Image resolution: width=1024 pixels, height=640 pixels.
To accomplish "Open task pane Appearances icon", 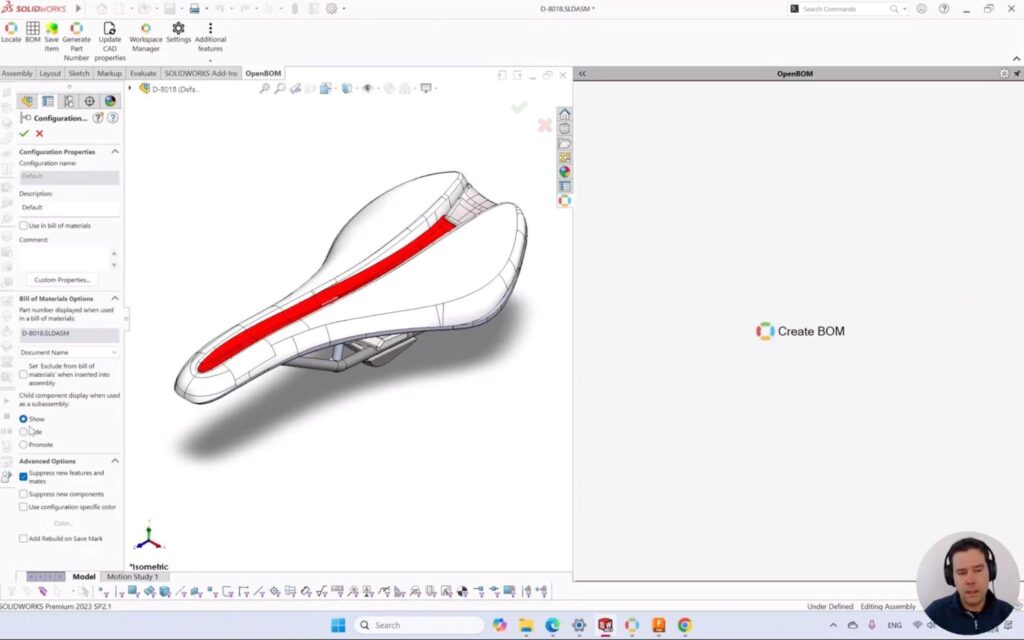I will [x=564, y=172].
